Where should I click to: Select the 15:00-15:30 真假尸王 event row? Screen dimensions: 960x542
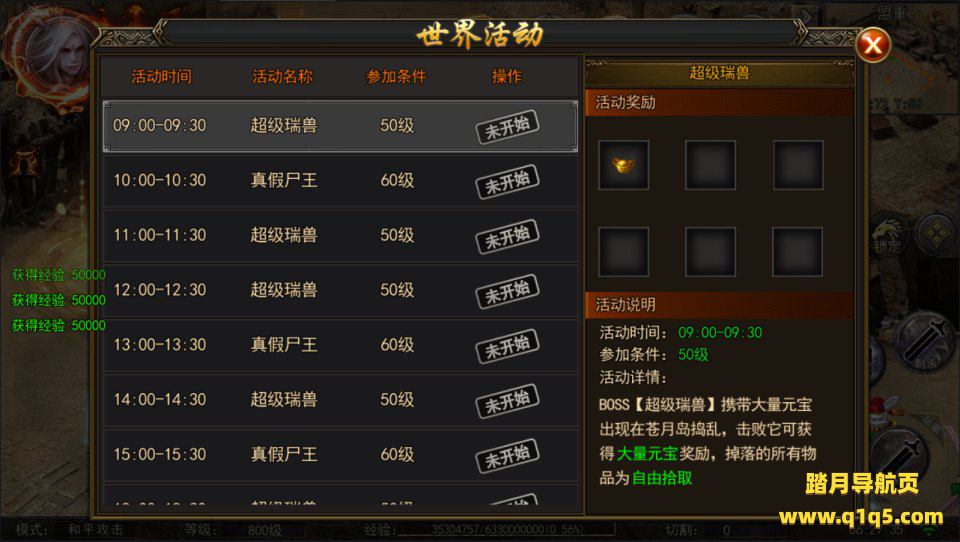tap(340, 454)
